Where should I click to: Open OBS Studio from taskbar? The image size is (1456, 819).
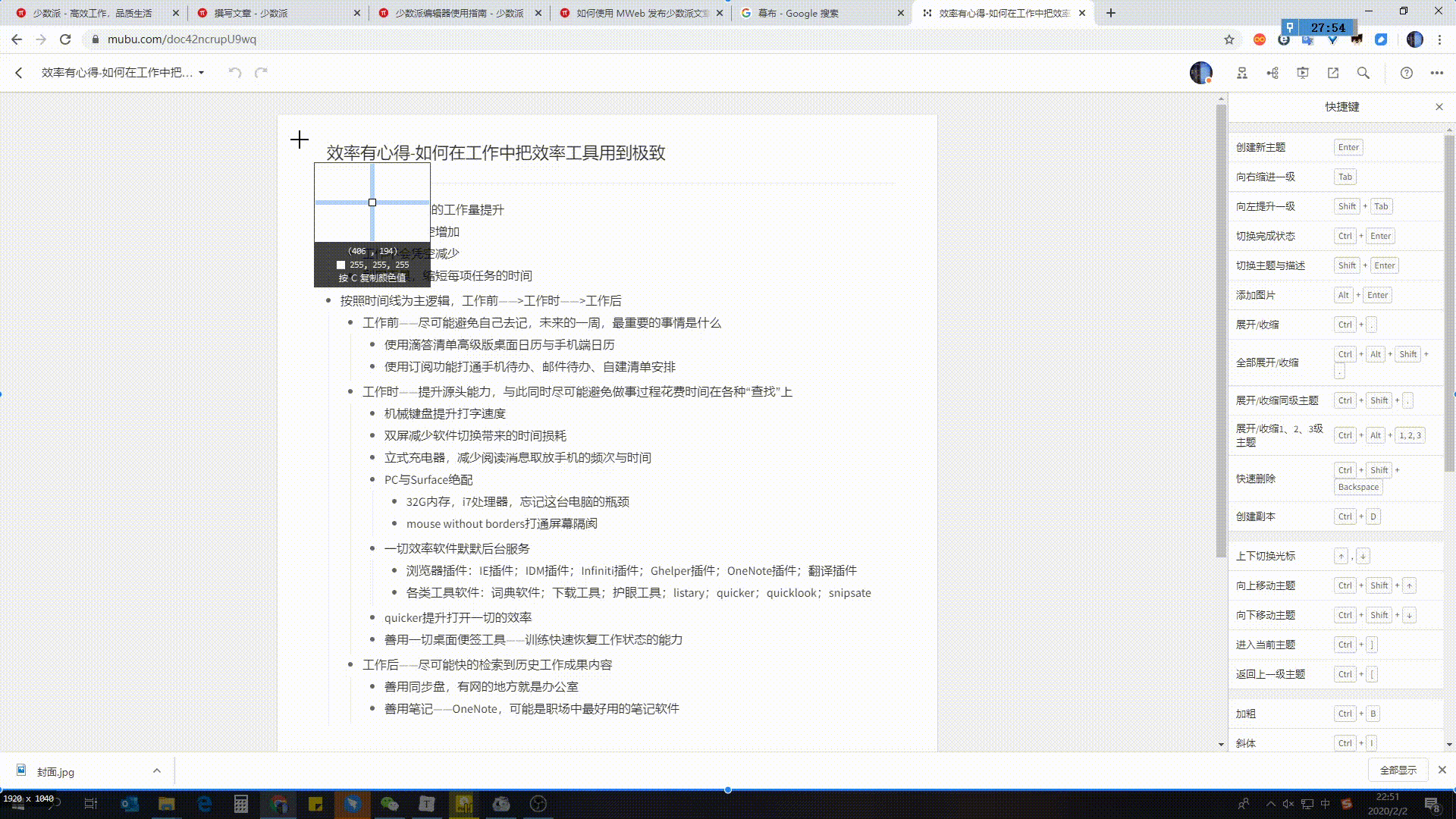pos(538,804)
